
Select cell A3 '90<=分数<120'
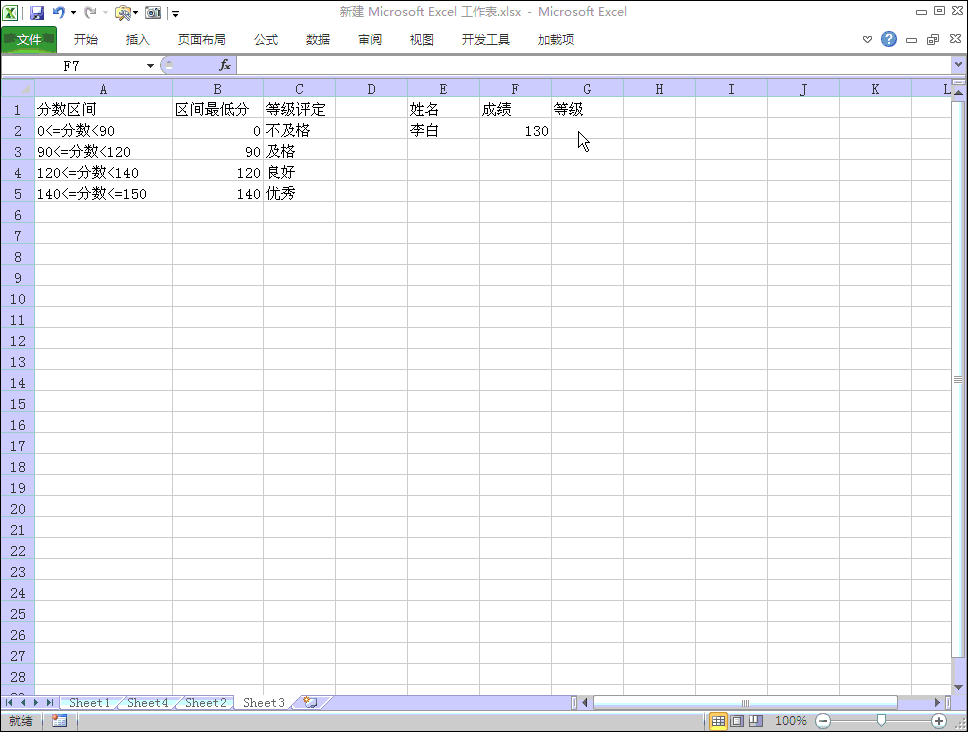coord(103,152)
